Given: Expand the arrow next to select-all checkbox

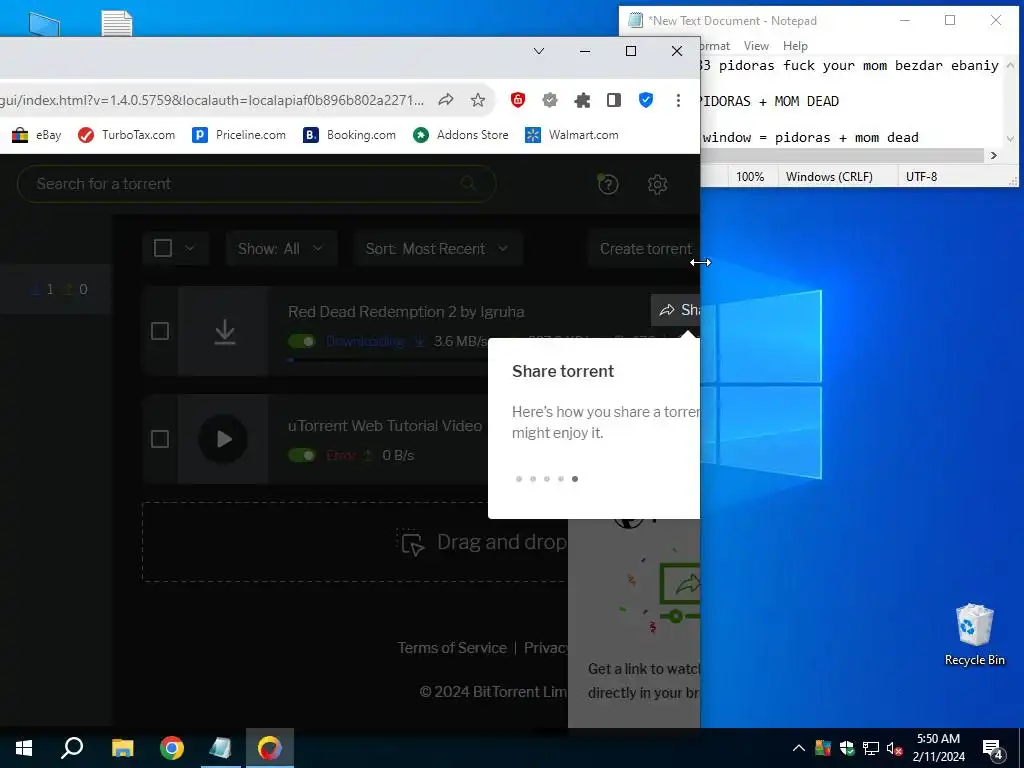Looking at the screenshot, I should 190,248.
